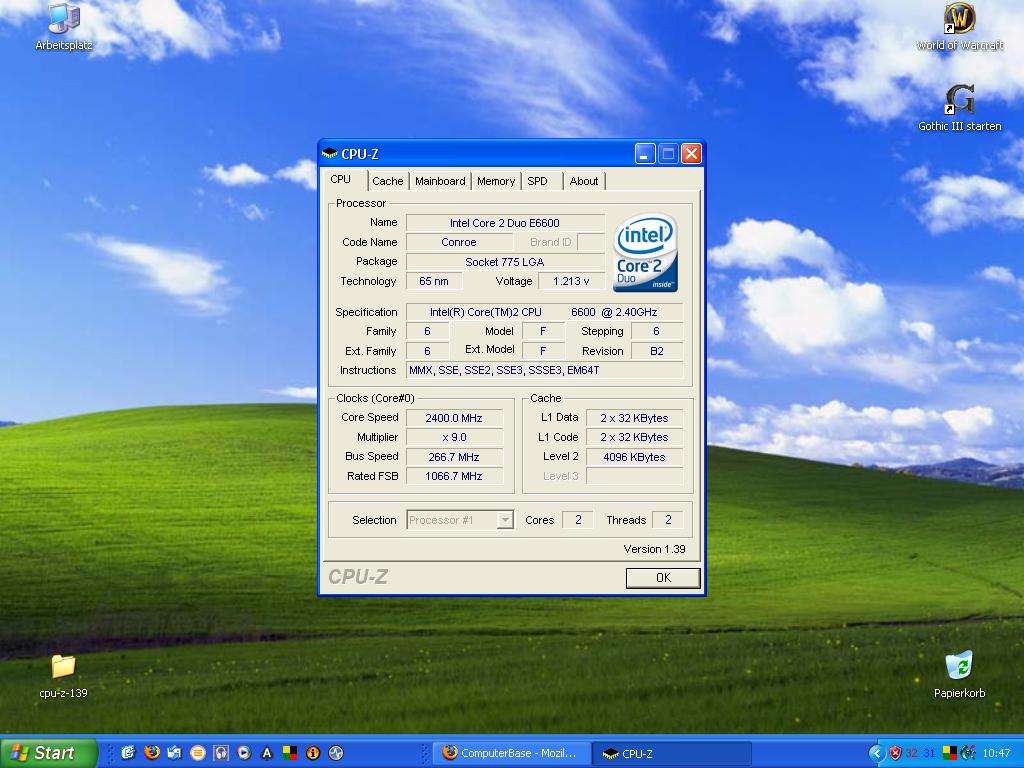
Task: Click the system clock showing 10:47
Action: tap(996, 753)
